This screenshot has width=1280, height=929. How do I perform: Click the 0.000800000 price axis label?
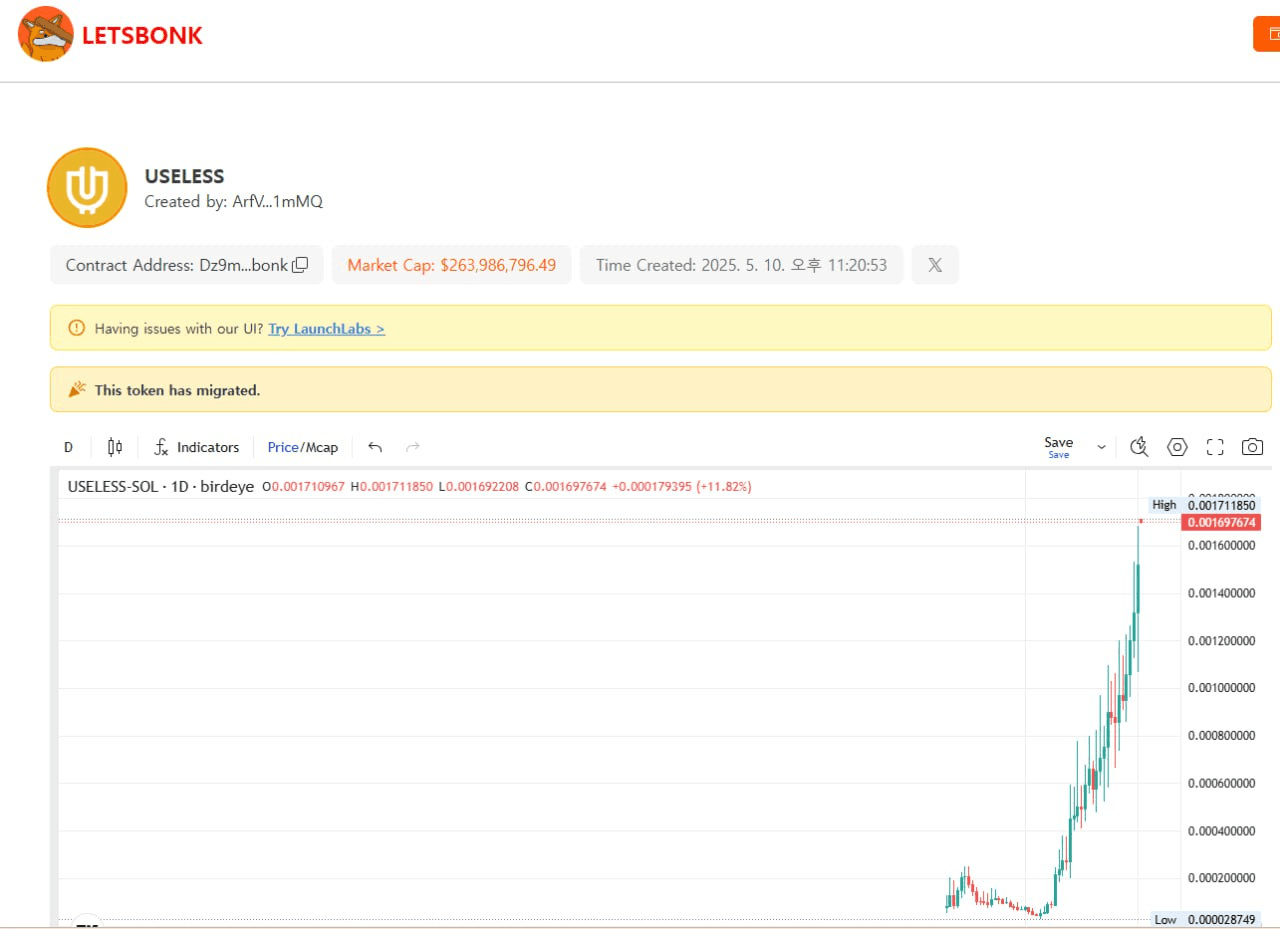coord(1221,736)
